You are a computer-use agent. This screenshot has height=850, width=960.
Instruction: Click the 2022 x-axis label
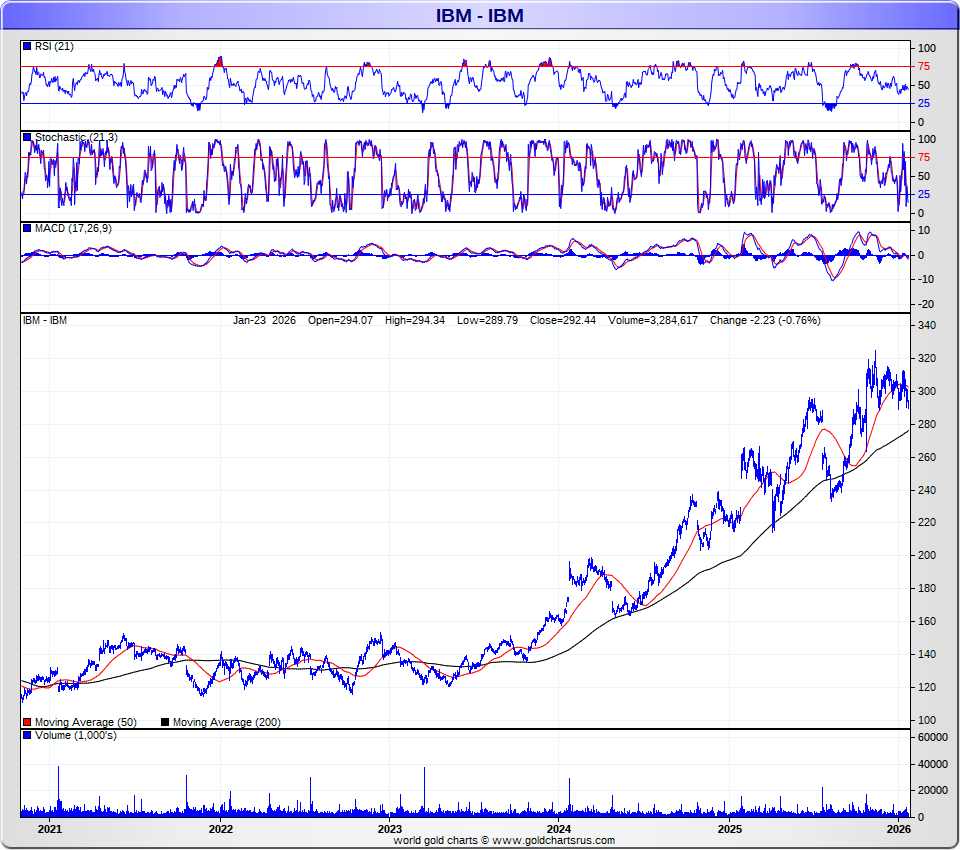220,829
